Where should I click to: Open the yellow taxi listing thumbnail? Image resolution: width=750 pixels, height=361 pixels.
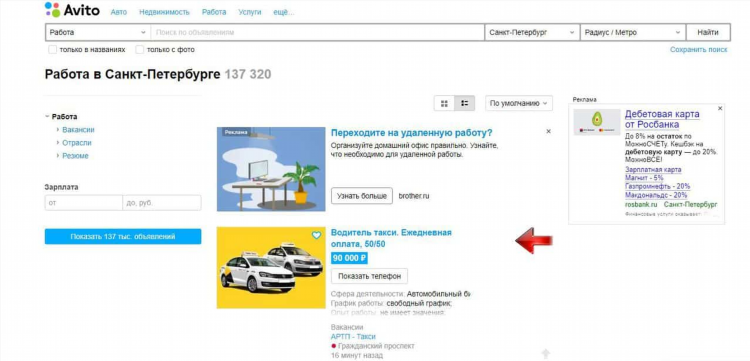(x=271, y=267)
